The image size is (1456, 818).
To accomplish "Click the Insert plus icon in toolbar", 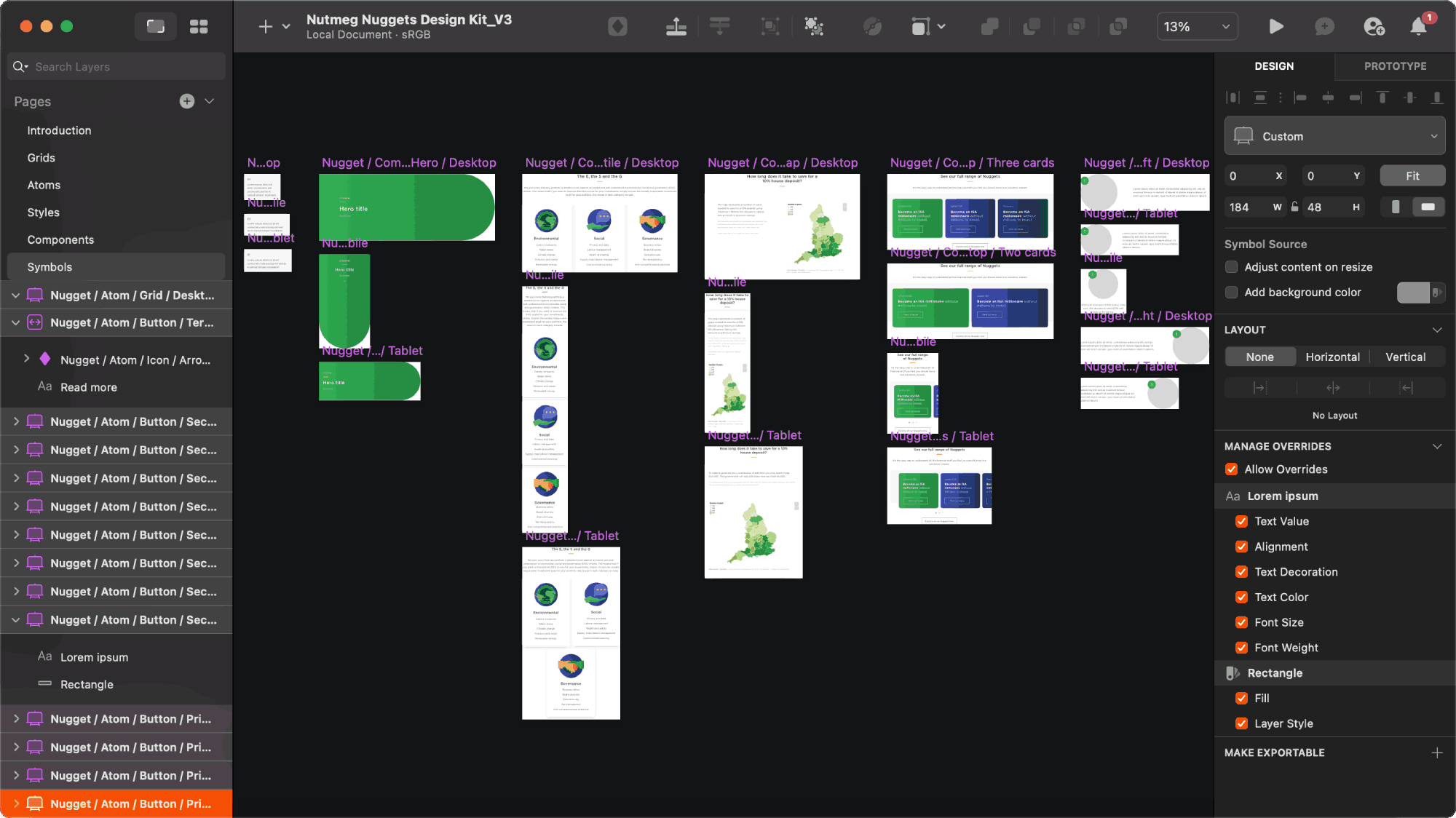I will (x=266, y=27).
